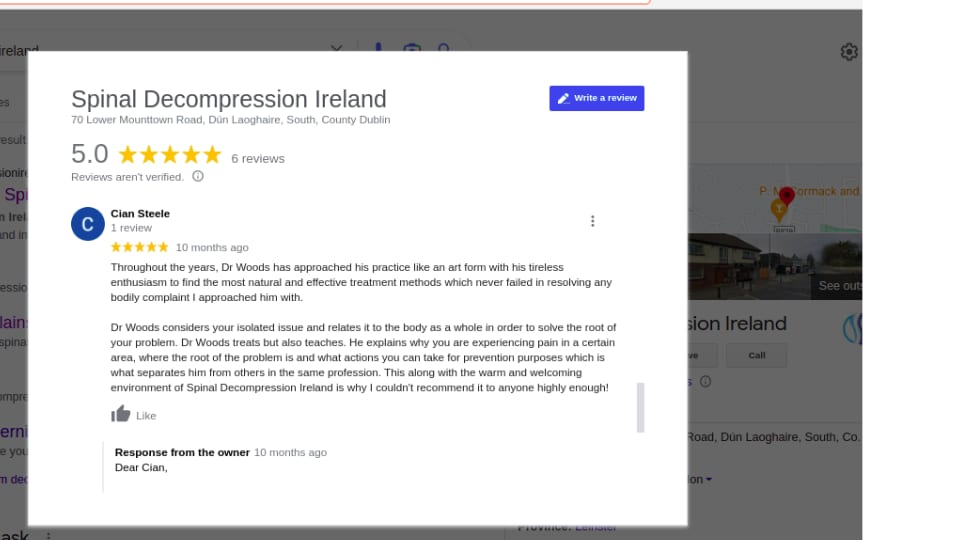Viewport: 960px width, 540px height.
Task: Click the Cian Steele reviewer name
Action: coord(140,214)
